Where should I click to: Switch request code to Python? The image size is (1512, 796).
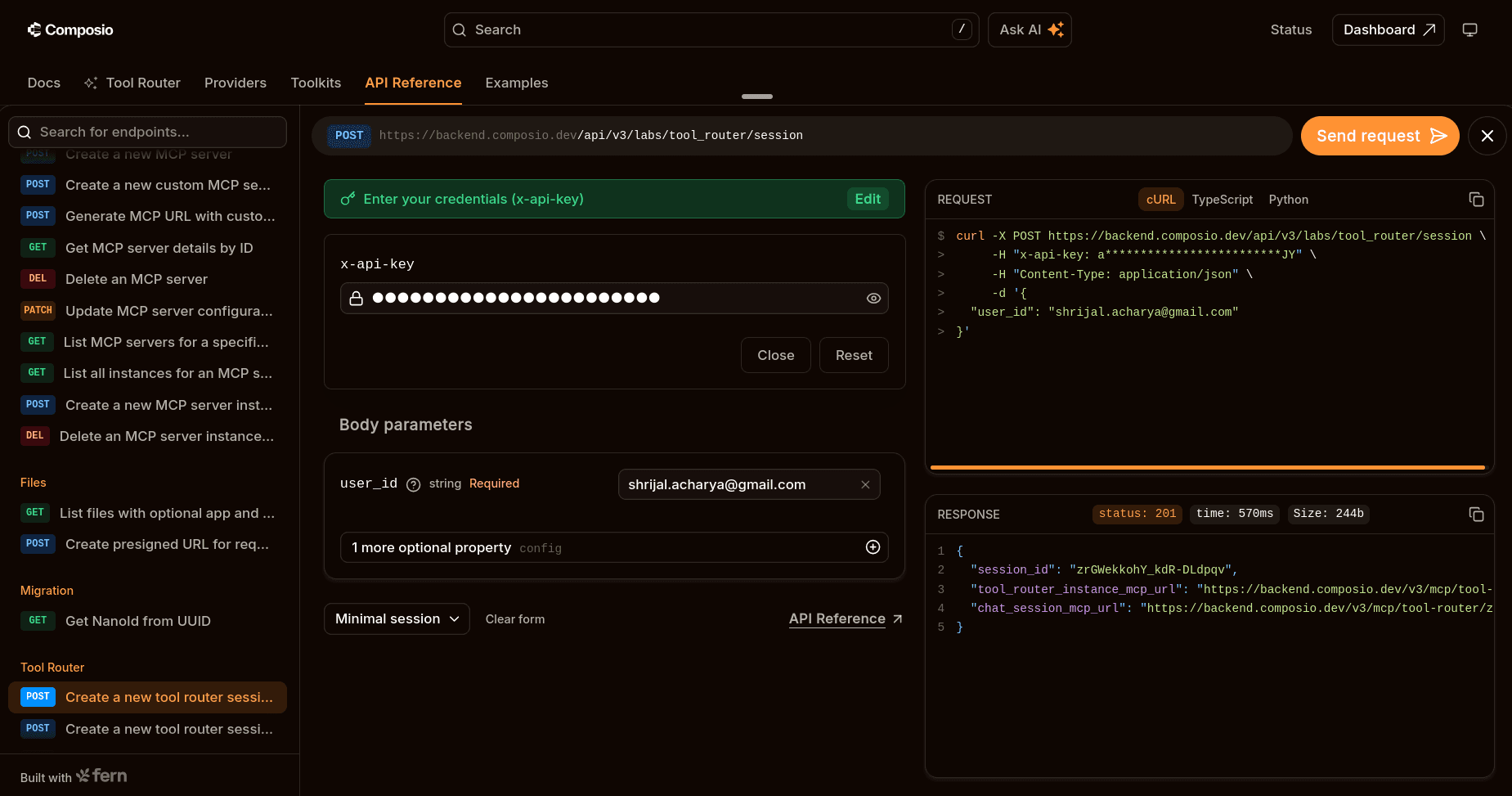pos(1288,200)
